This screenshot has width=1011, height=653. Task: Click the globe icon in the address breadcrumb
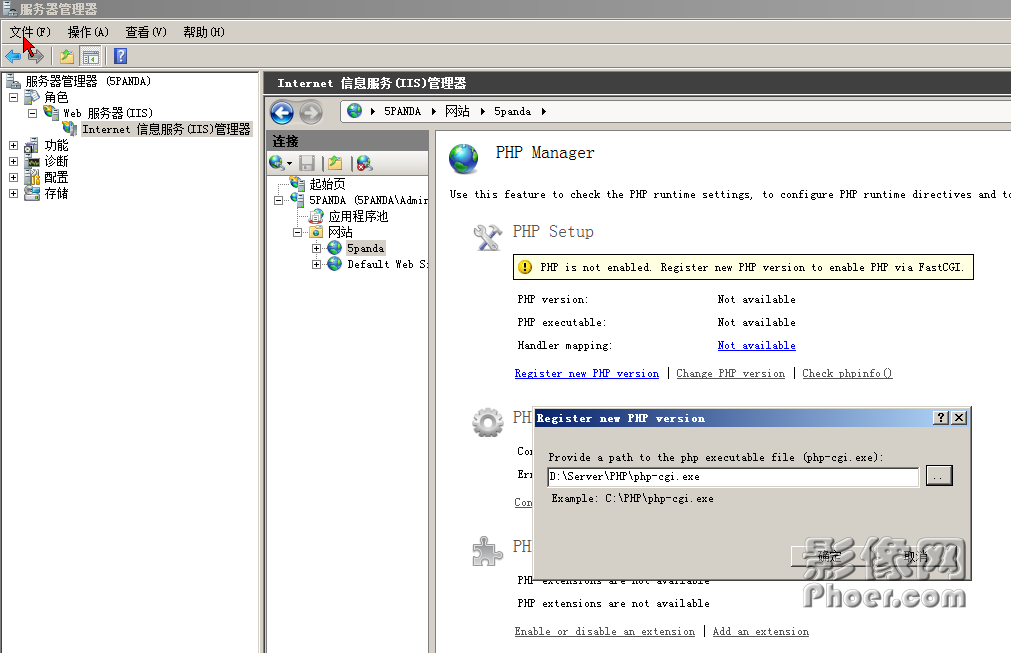(354, 111)
